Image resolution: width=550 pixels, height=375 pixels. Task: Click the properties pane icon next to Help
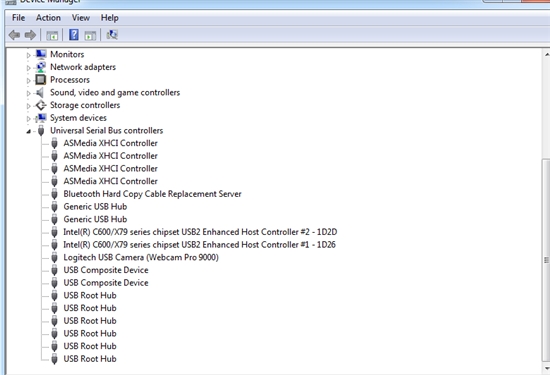coord(90,35)
